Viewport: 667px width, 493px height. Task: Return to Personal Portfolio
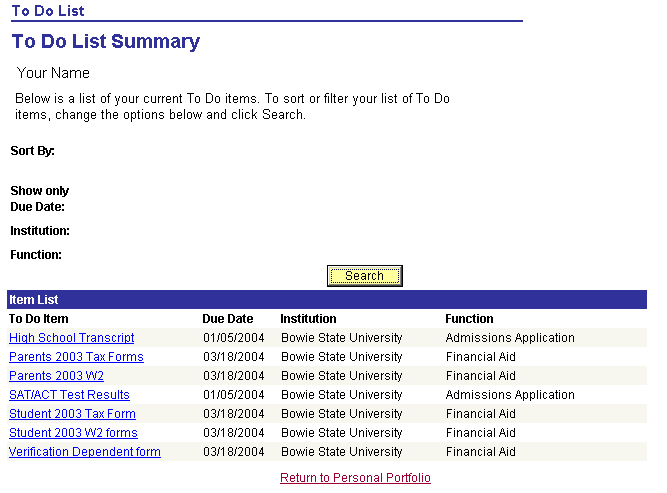[355, 478]
